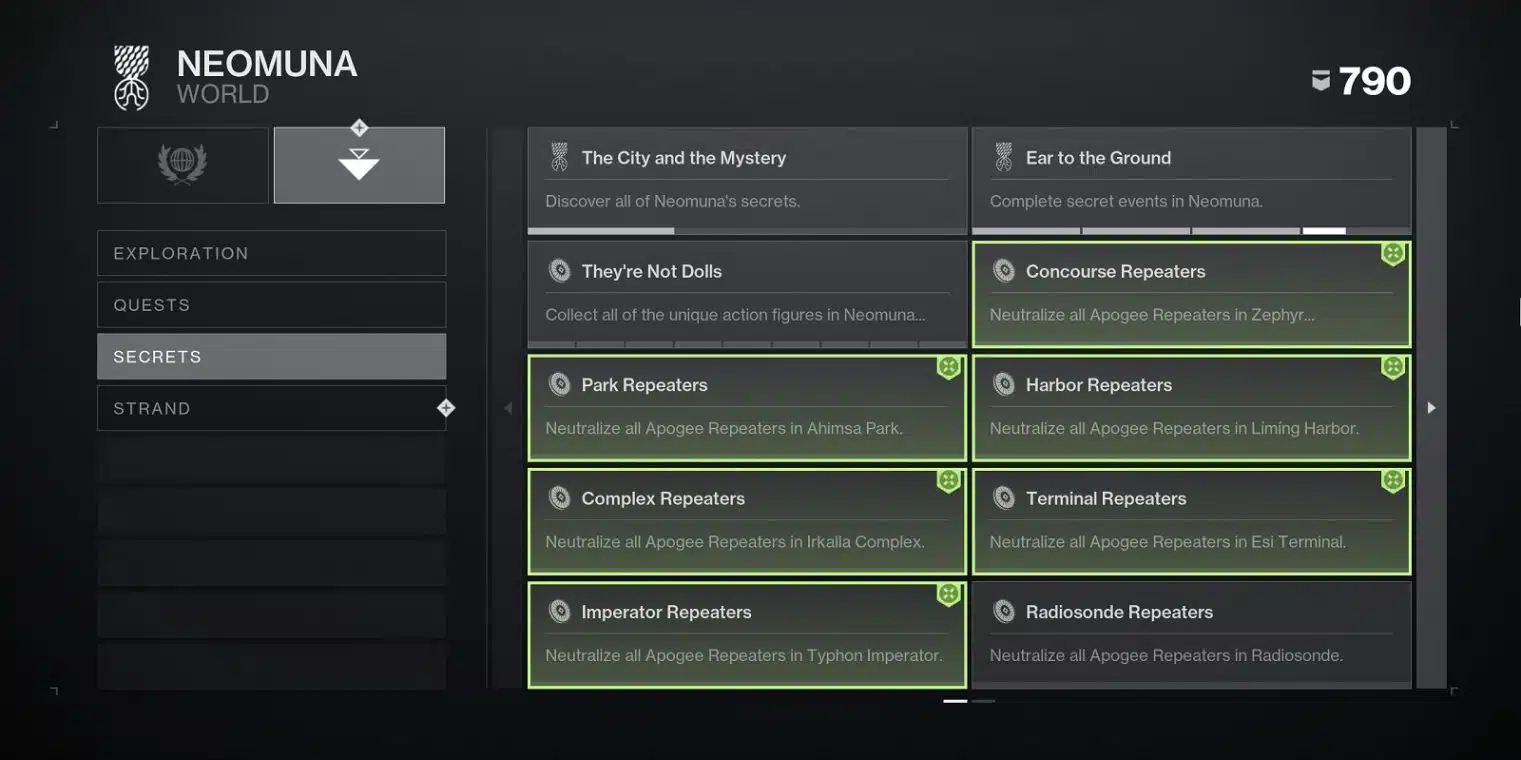Click the Radiosonde Repeaters round icon
1521x760 pixels.
tap(1003, 612)
